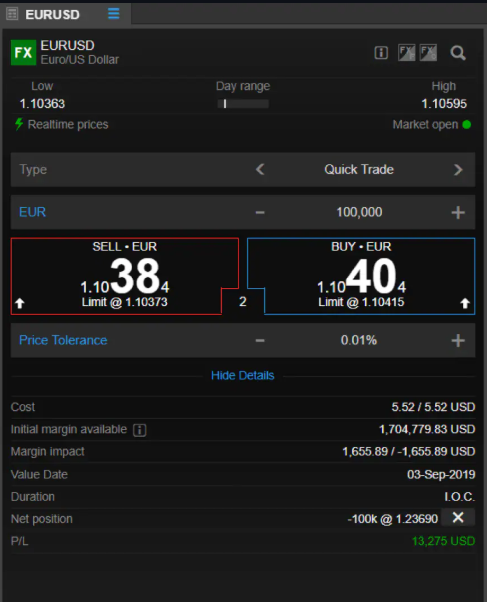Click the day range indicator bar
The height and width of the screenshot is (602, 487).
point(243,104)
